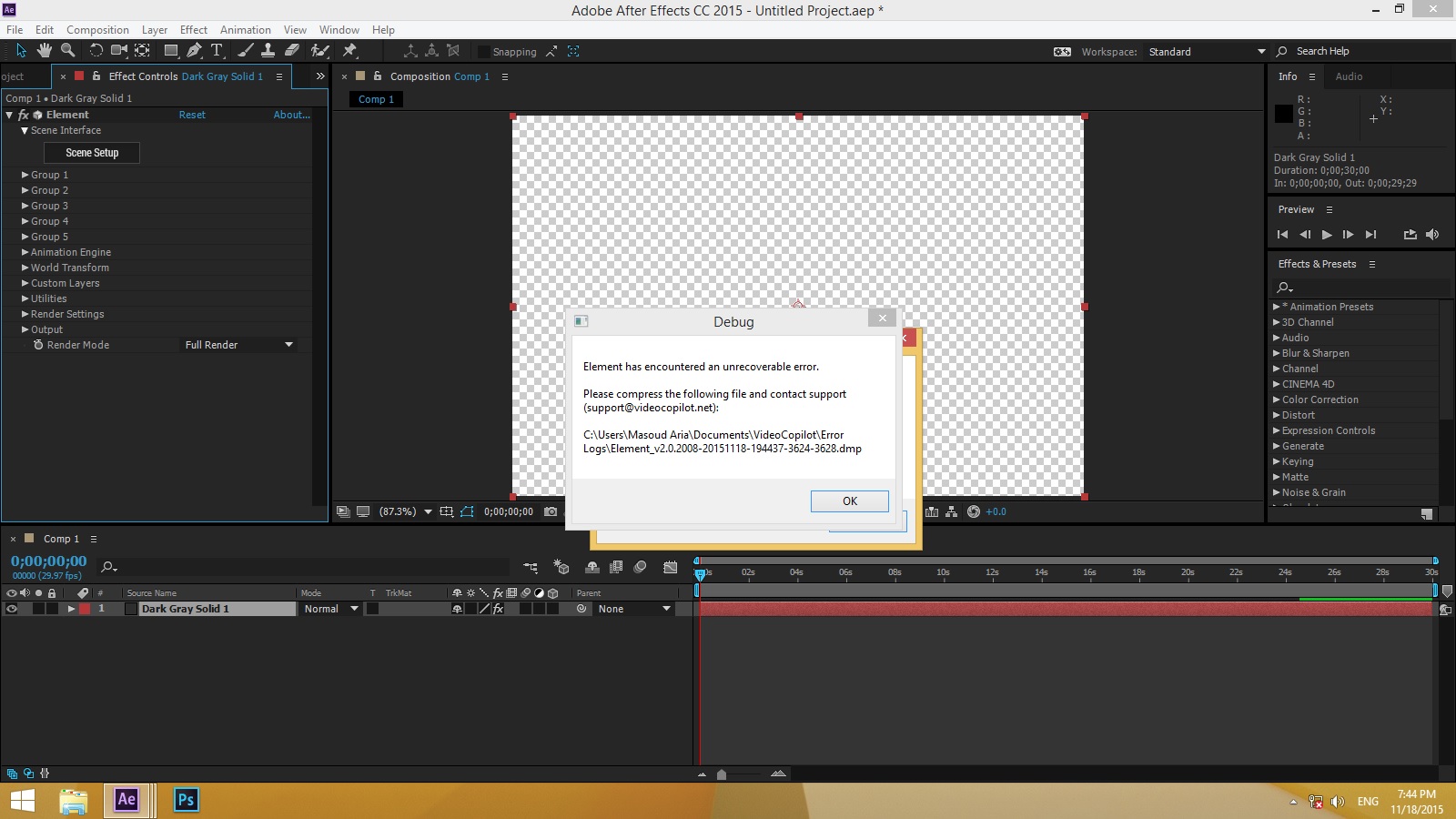1456x819 pixels.
Task: Toggle the Render Mode stopwatch
Action: pyautogui.click(x=38, y=345)
